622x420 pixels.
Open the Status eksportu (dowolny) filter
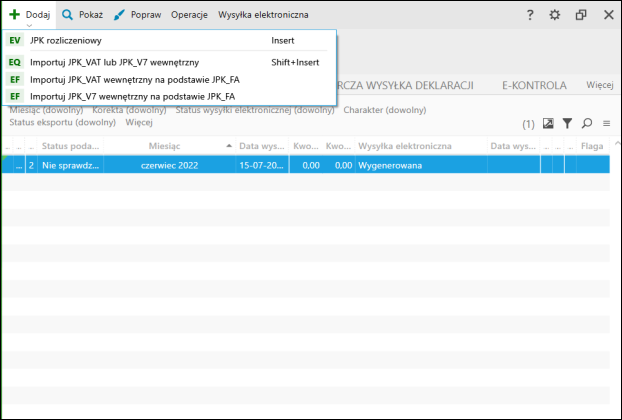pyautogui.click(x=63, y=122)
